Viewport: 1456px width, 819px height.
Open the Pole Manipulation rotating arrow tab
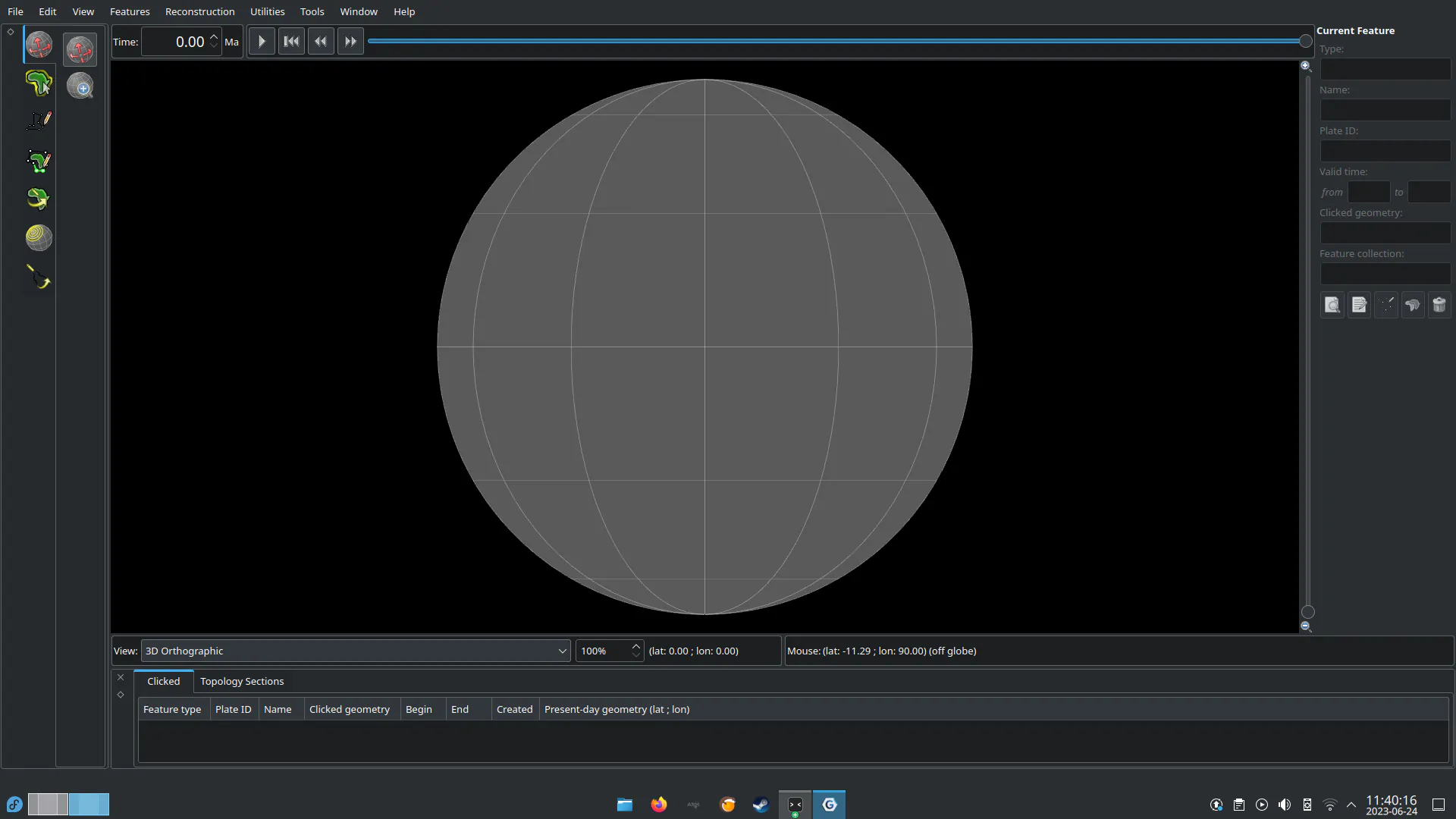(x=39, y=199)
